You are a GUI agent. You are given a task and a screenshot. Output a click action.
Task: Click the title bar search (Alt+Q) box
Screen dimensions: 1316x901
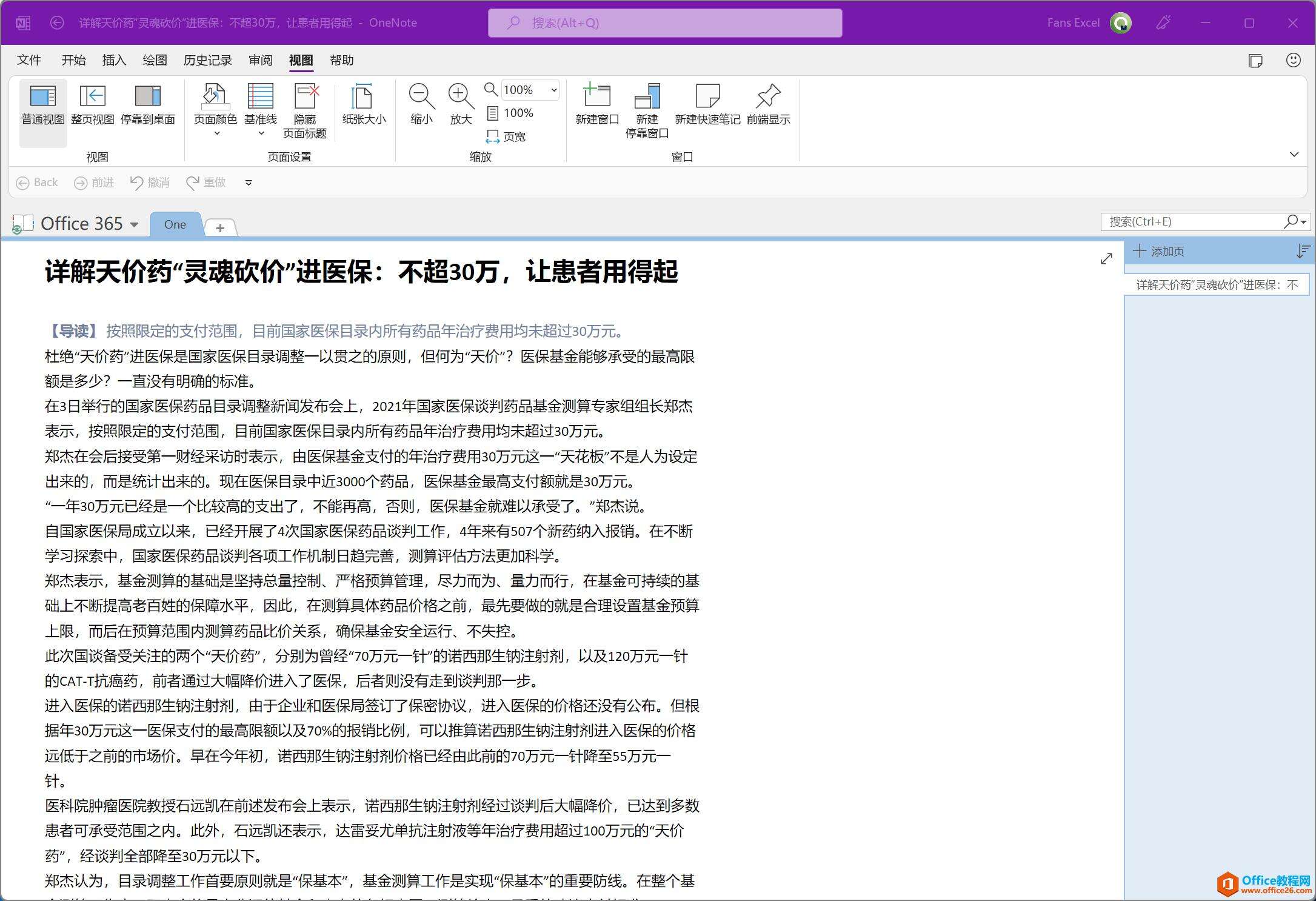click(665, 23)
